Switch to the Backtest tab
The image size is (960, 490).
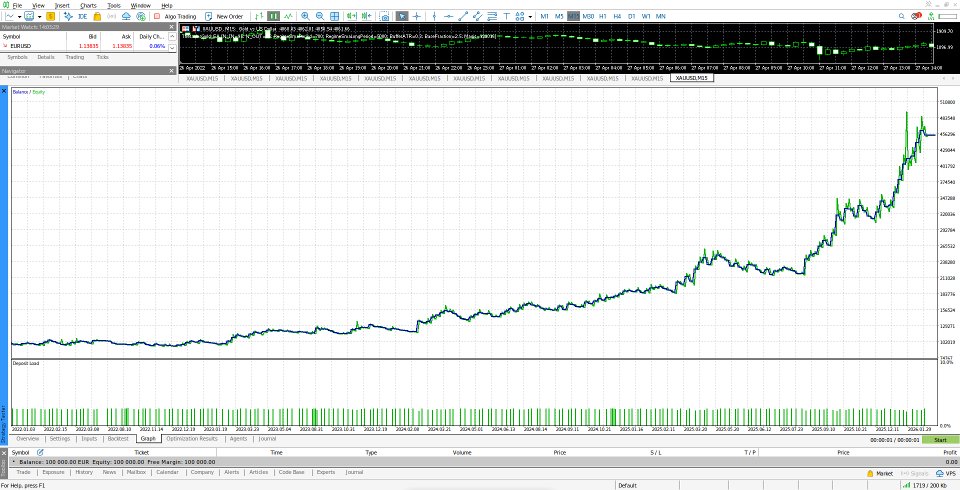[118, 439]
